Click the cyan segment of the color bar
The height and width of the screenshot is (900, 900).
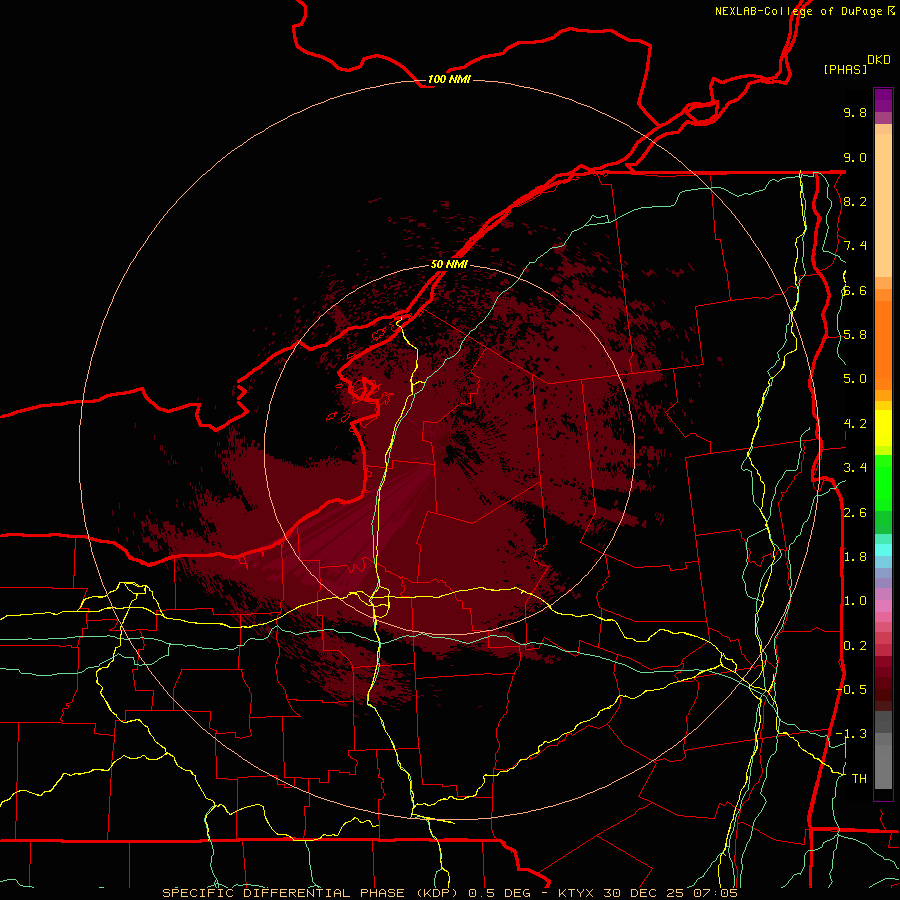pyautogui.click(x=883, y=550)
